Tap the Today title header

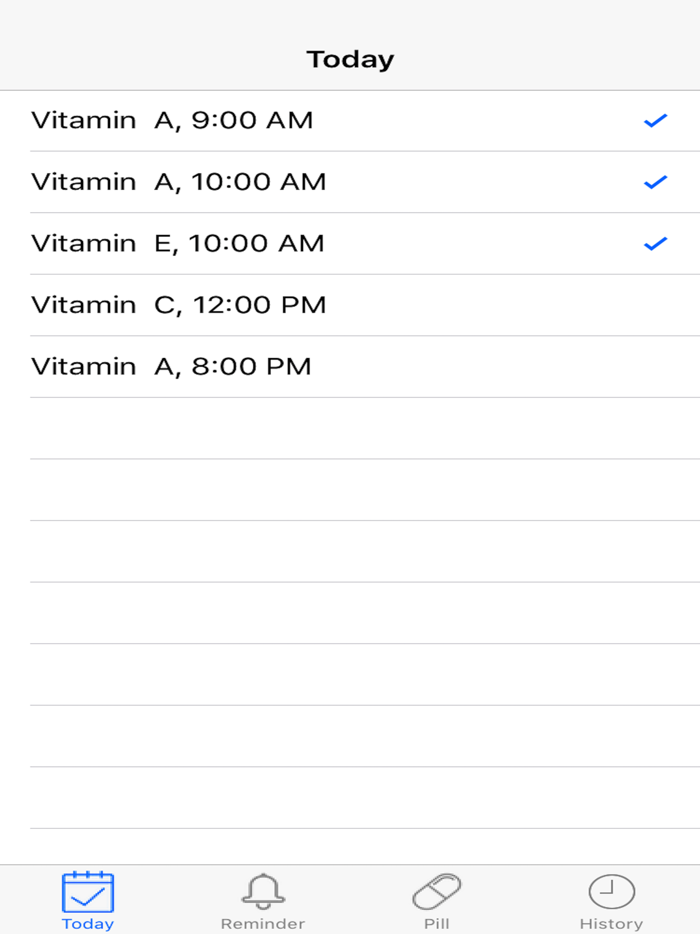click(x=350, y=58)
